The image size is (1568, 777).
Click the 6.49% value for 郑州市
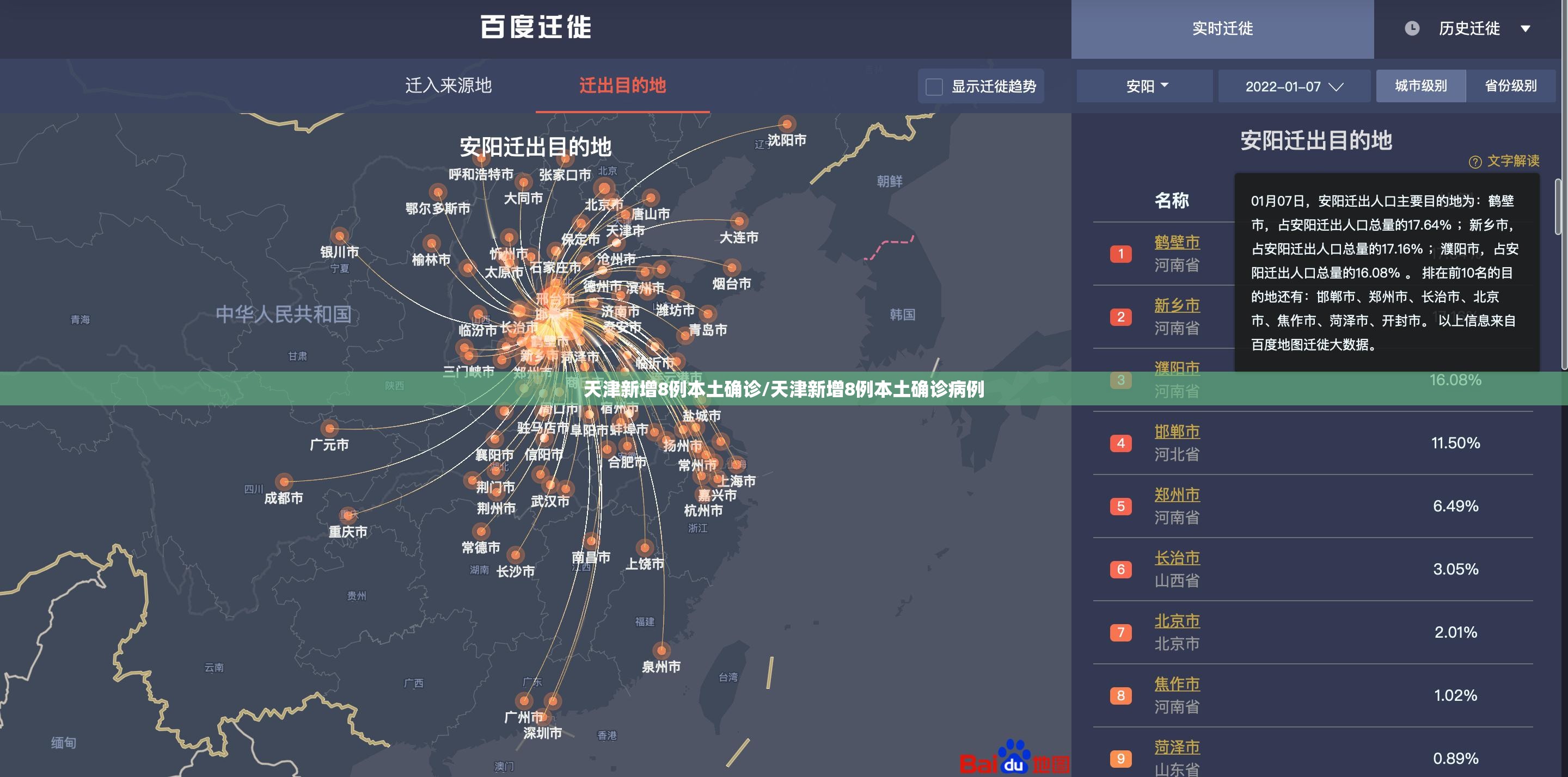pos(1455,506)
